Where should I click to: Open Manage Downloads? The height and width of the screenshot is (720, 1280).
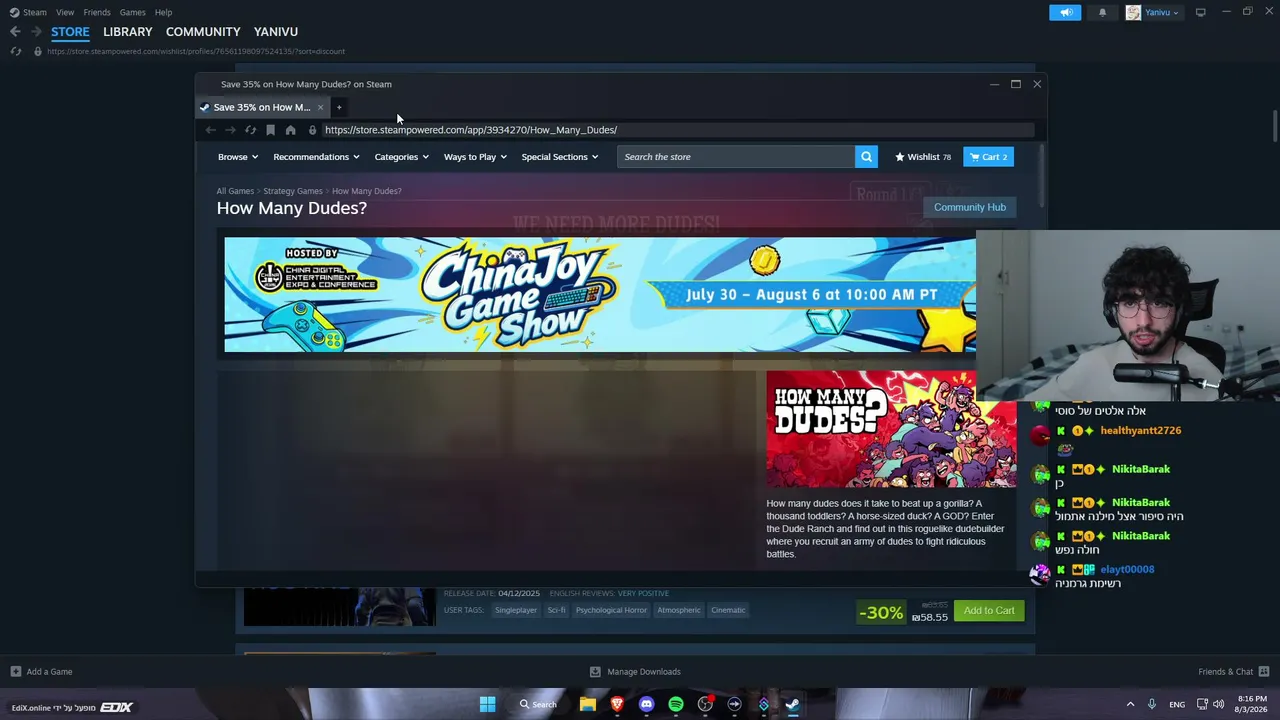click(x=634, y=672)
